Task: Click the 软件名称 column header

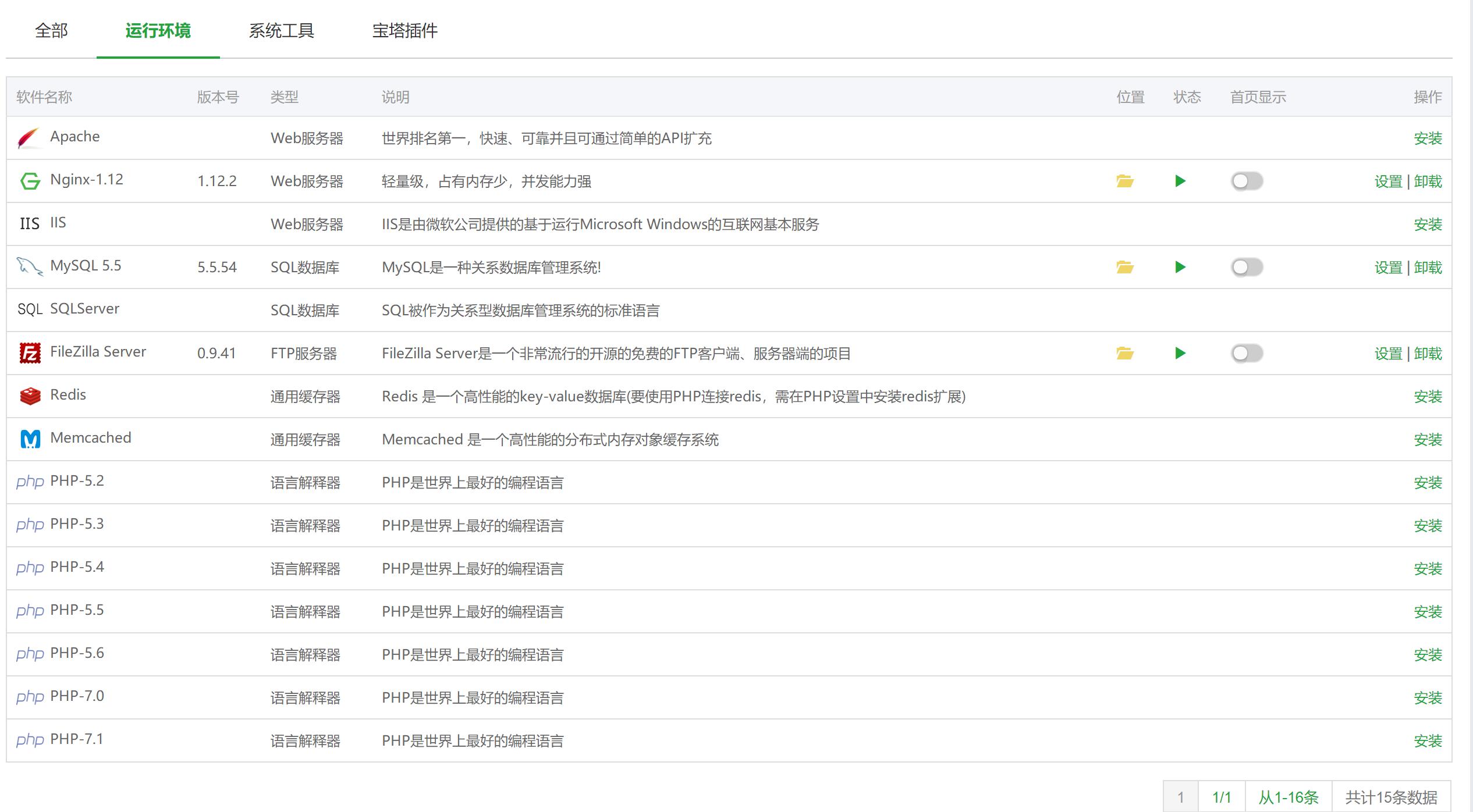Action: pos(44,97)
